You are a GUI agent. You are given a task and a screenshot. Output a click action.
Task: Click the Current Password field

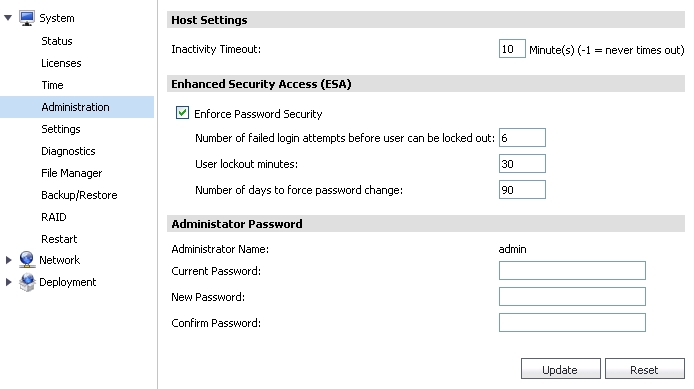point(572,270)
